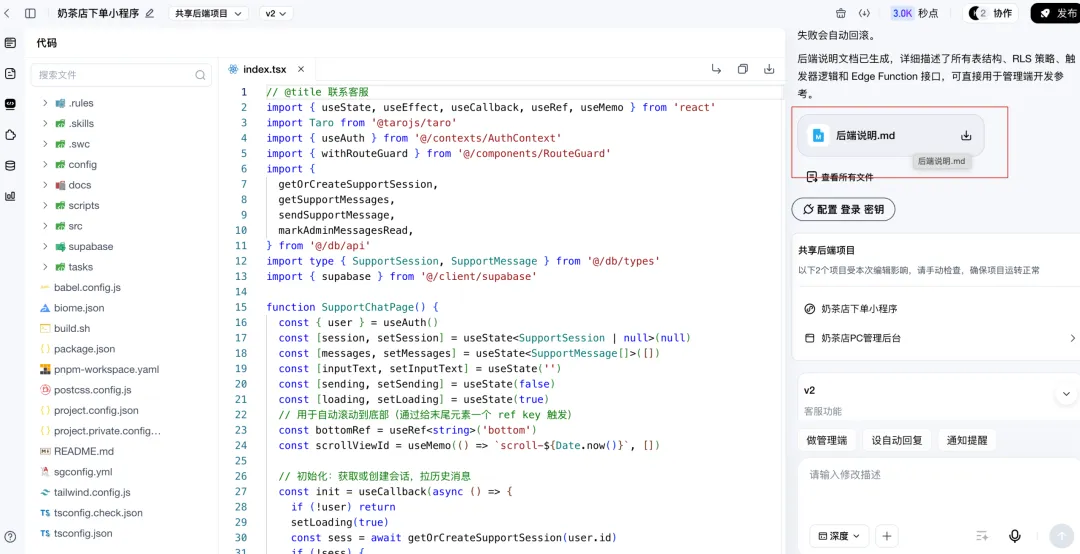
Task: Click the search magnifier in file search
Action: (x=200, y=75)
